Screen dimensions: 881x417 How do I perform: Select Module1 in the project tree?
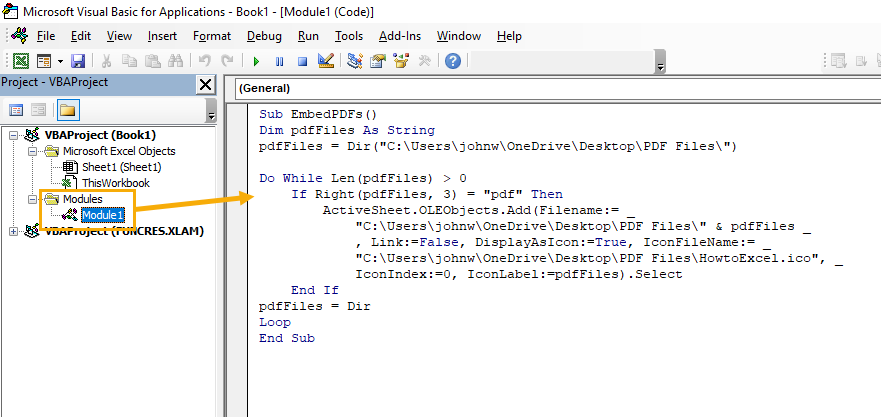(102, 215)
